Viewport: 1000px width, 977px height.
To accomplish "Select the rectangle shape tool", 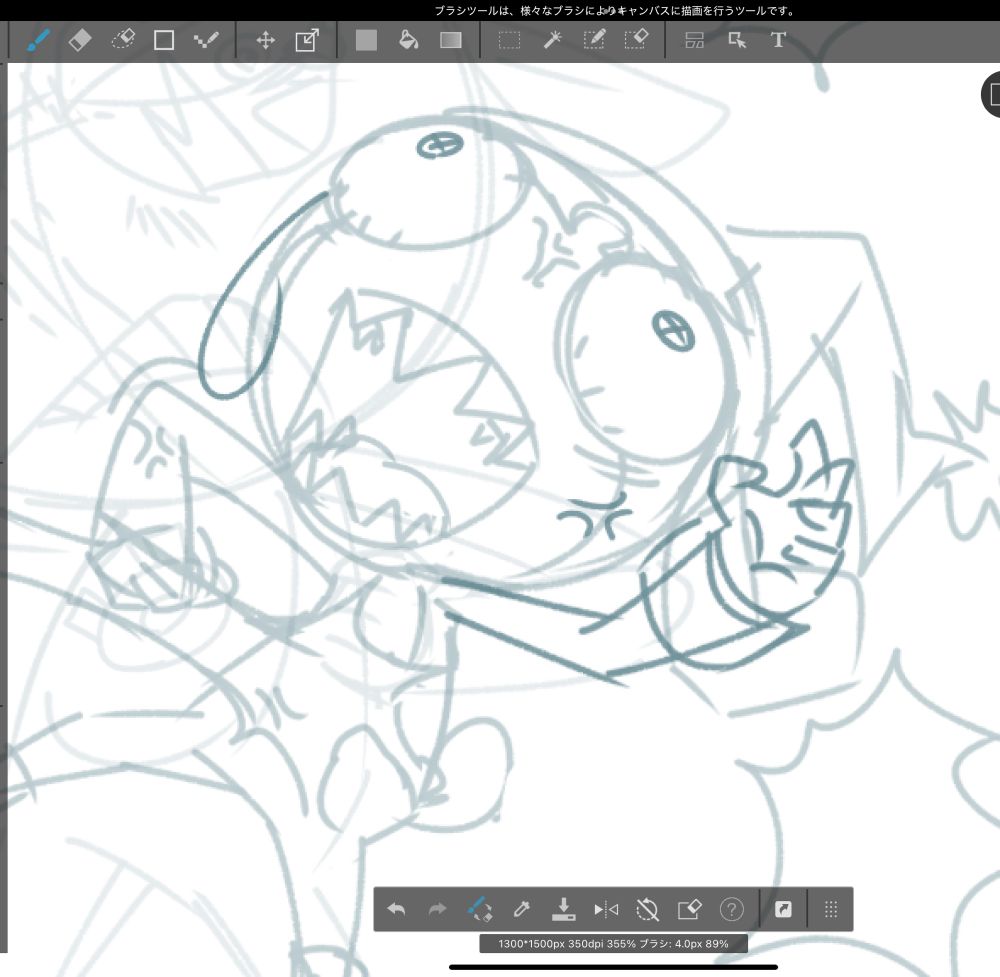I will 164,40.
